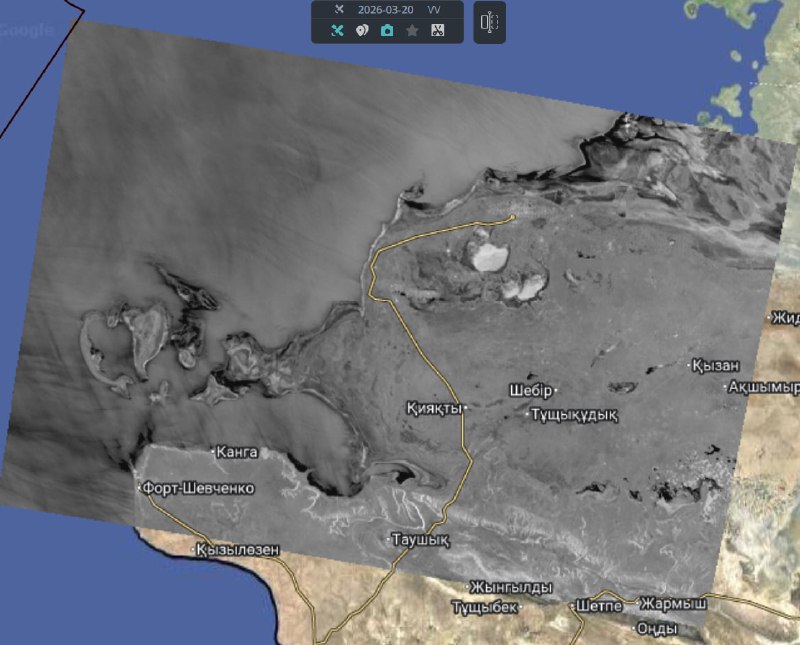Toggle the star favorite icon
The height and width of the screenshot is (645, 800).
tap(412, 31)
